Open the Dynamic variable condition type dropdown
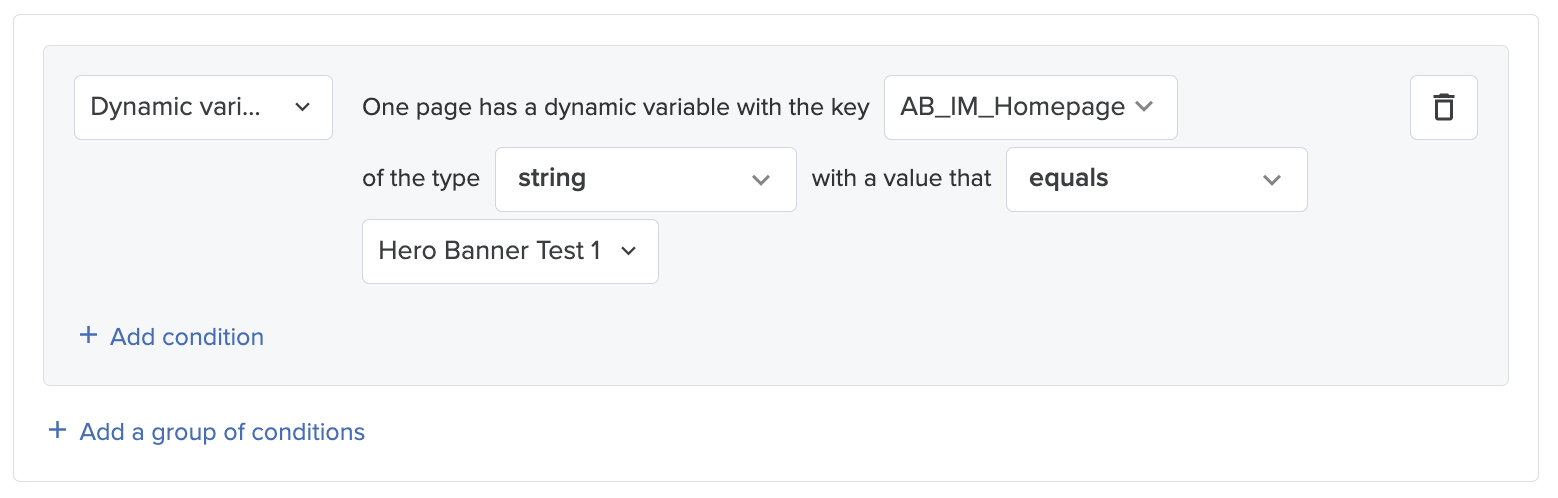This screenshot has height=498, width=1558. pyautogui.click(x=203, y=107)
